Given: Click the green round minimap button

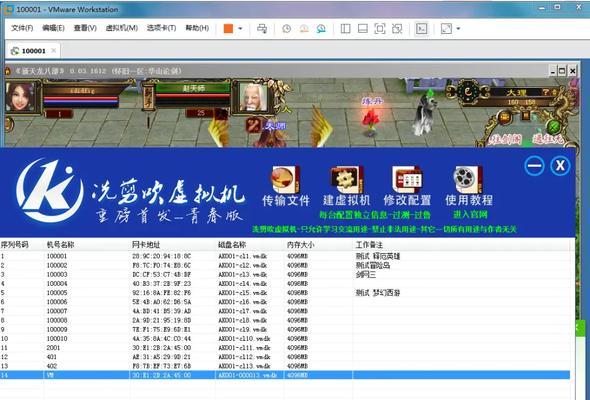Looking at the screenshot, I should pyautogui.click(x=554, y=126).
